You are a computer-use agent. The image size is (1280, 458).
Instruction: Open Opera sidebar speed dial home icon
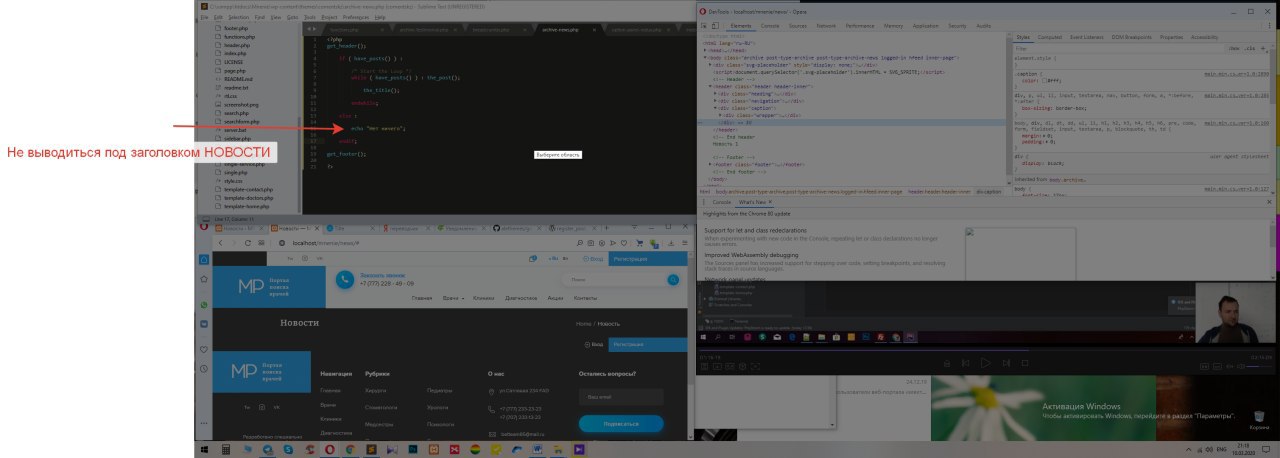204,259
